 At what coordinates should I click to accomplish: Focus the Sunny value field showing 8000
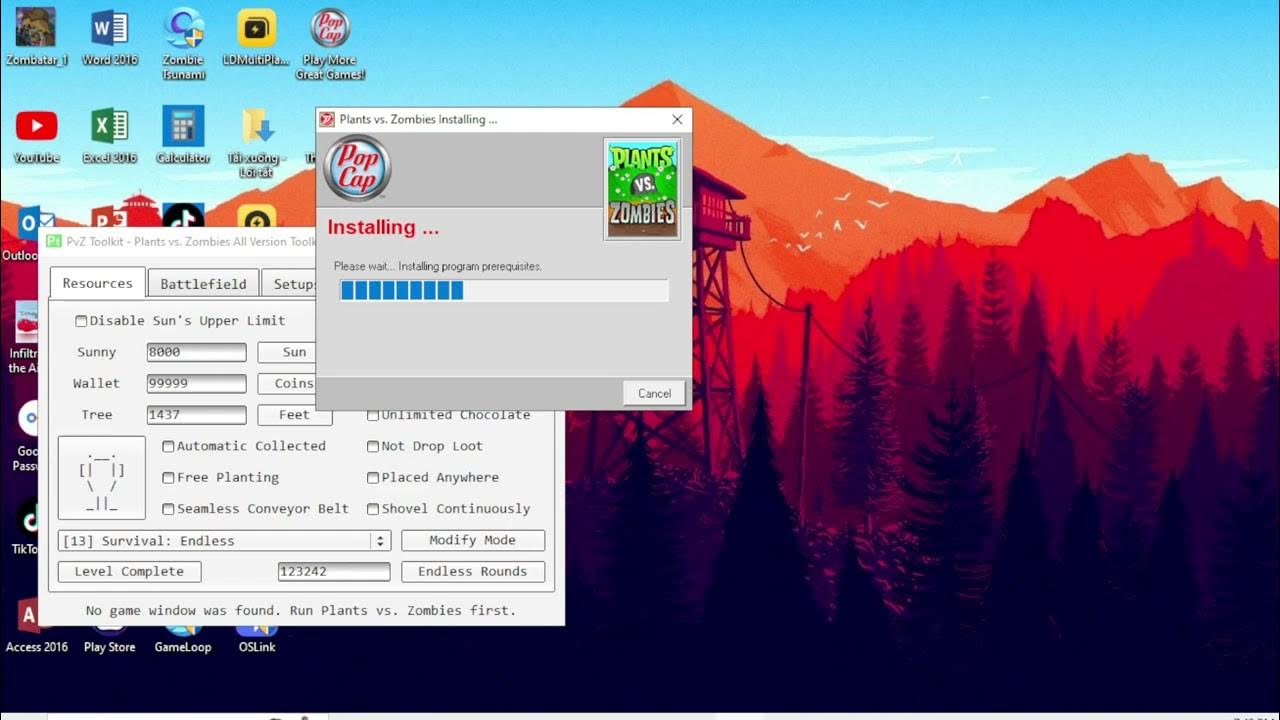click(196, 352)
